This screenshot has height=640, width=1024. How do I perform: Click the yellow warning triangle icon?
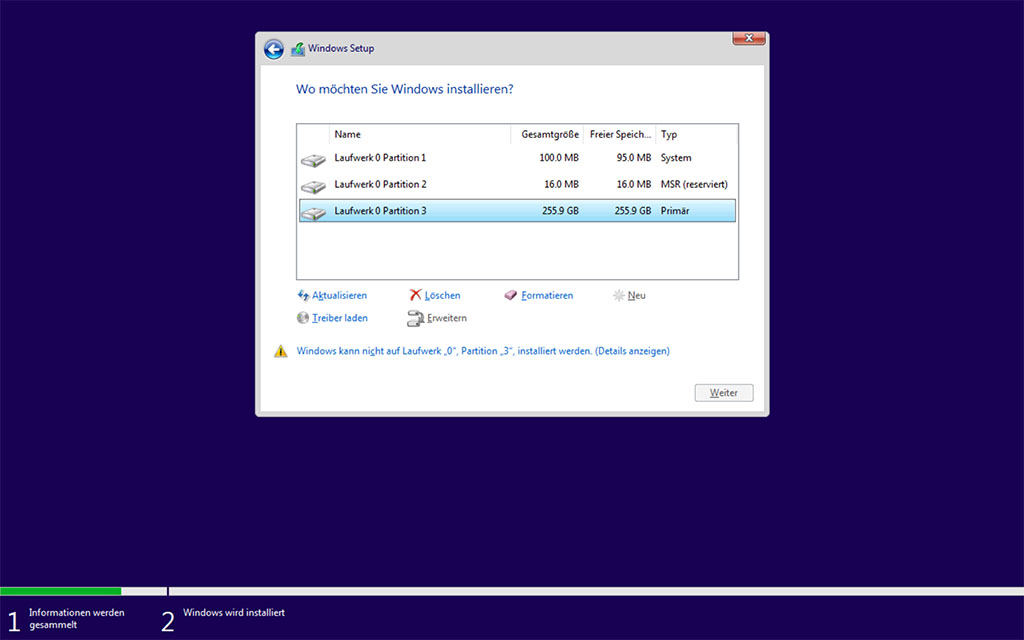281,351
